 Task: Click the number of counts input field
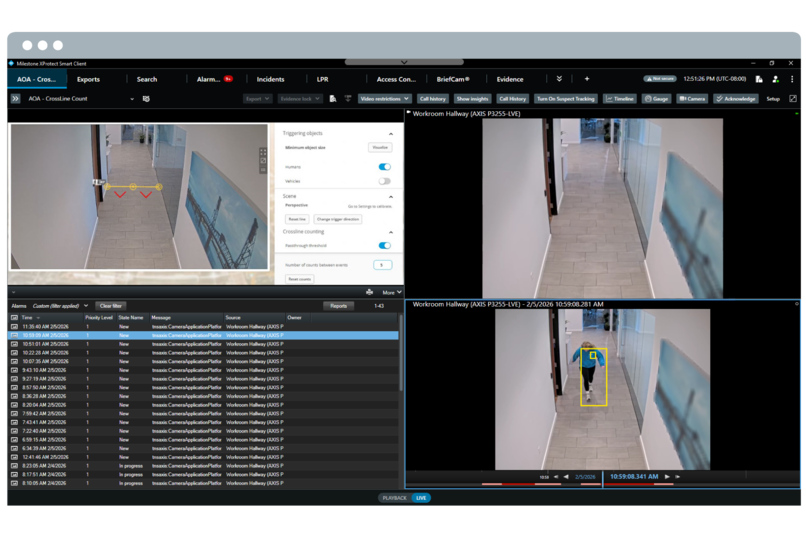pyautogui.click(x=382, y=264)
